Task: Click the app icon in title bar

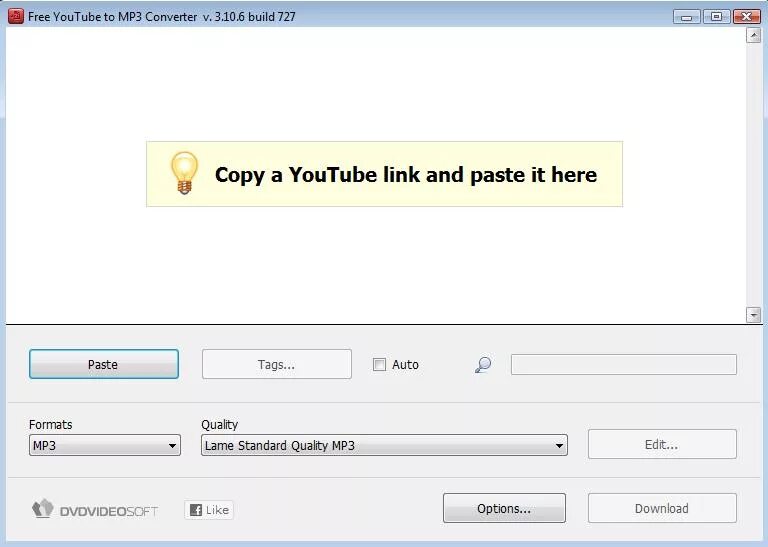Action: 16,16
